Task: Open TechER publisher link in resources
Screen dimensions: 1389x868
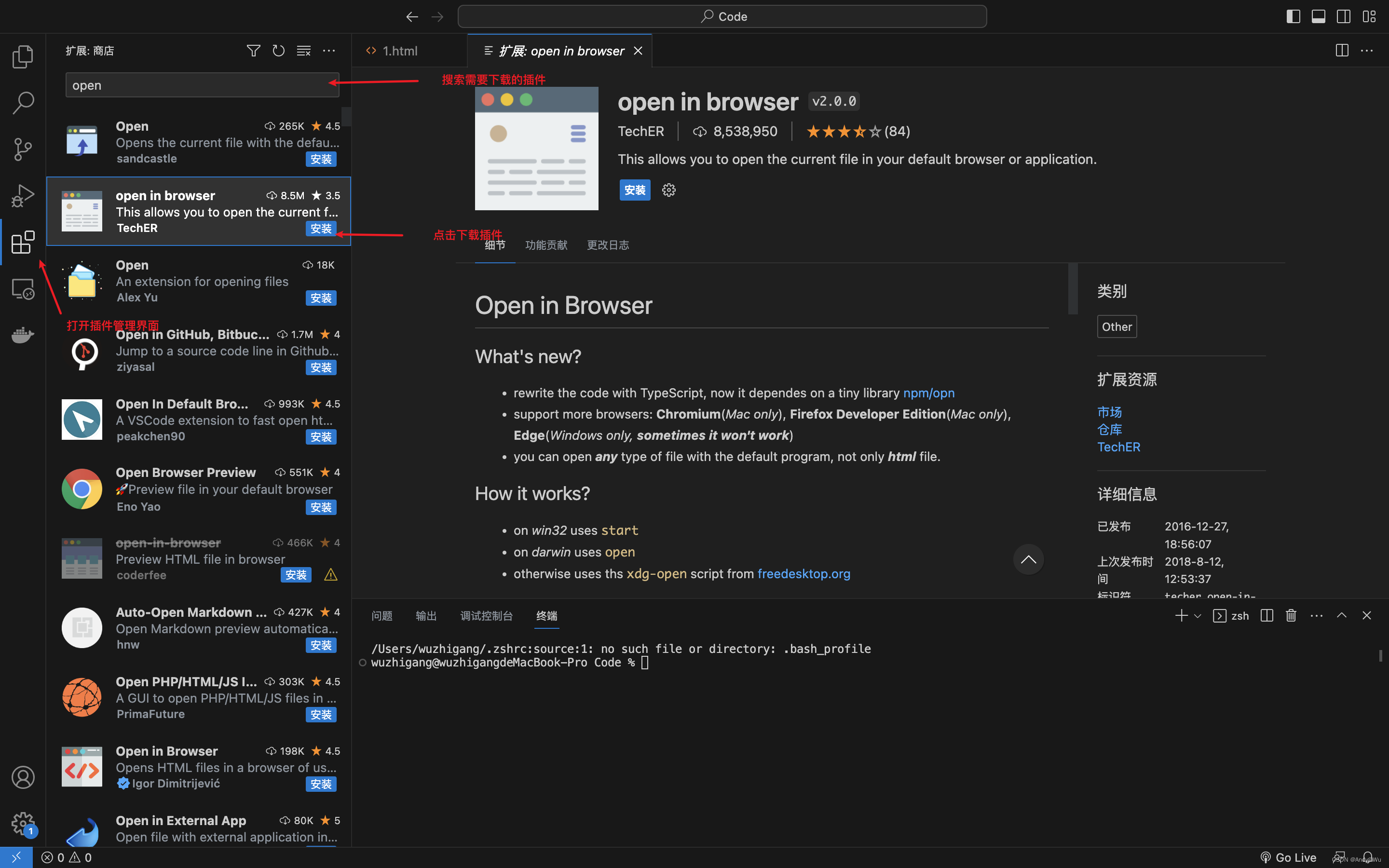Action: (x=1118, y=447)
